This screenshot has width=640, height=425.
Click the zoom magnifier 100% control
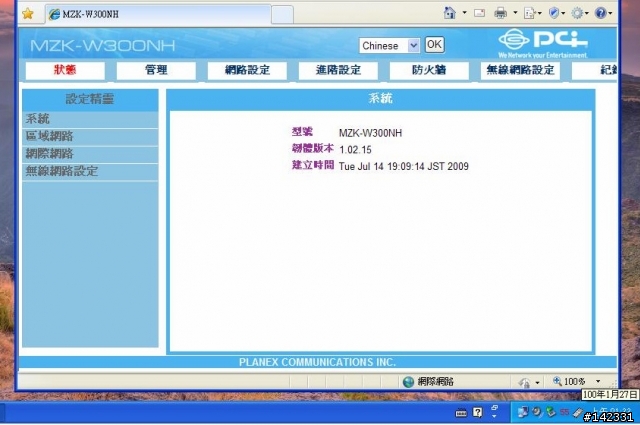click(569, 381)
